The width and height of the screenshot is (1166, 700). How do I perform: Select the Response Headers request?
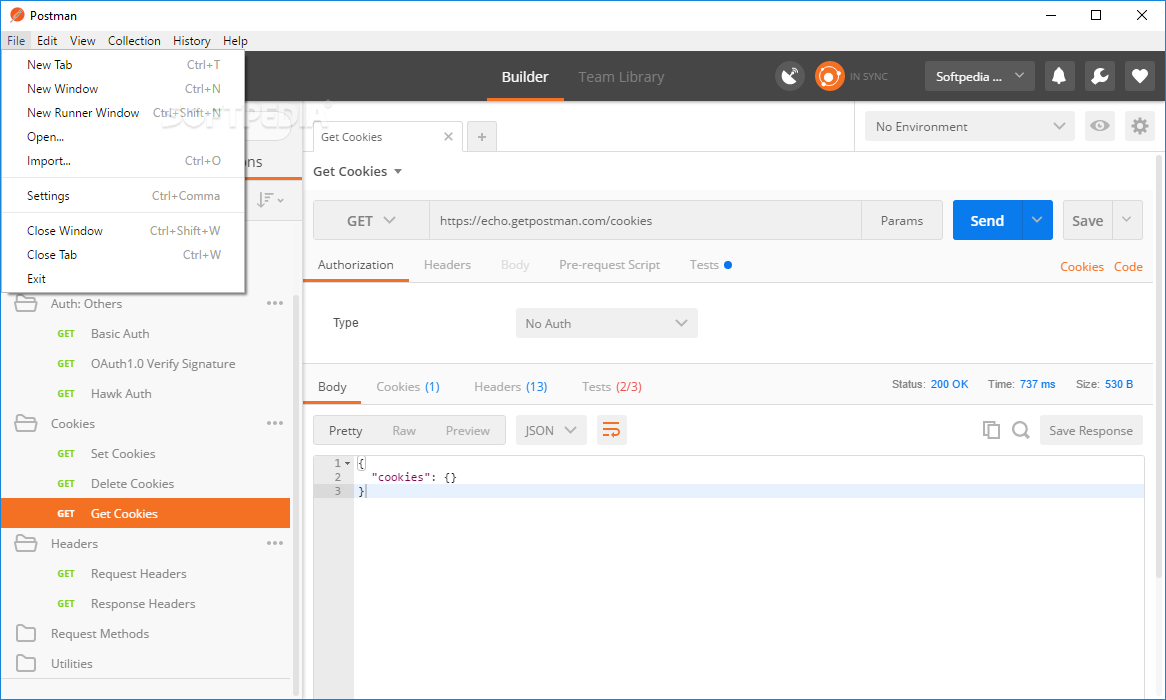pyautogui.click(x=146, y=603)
